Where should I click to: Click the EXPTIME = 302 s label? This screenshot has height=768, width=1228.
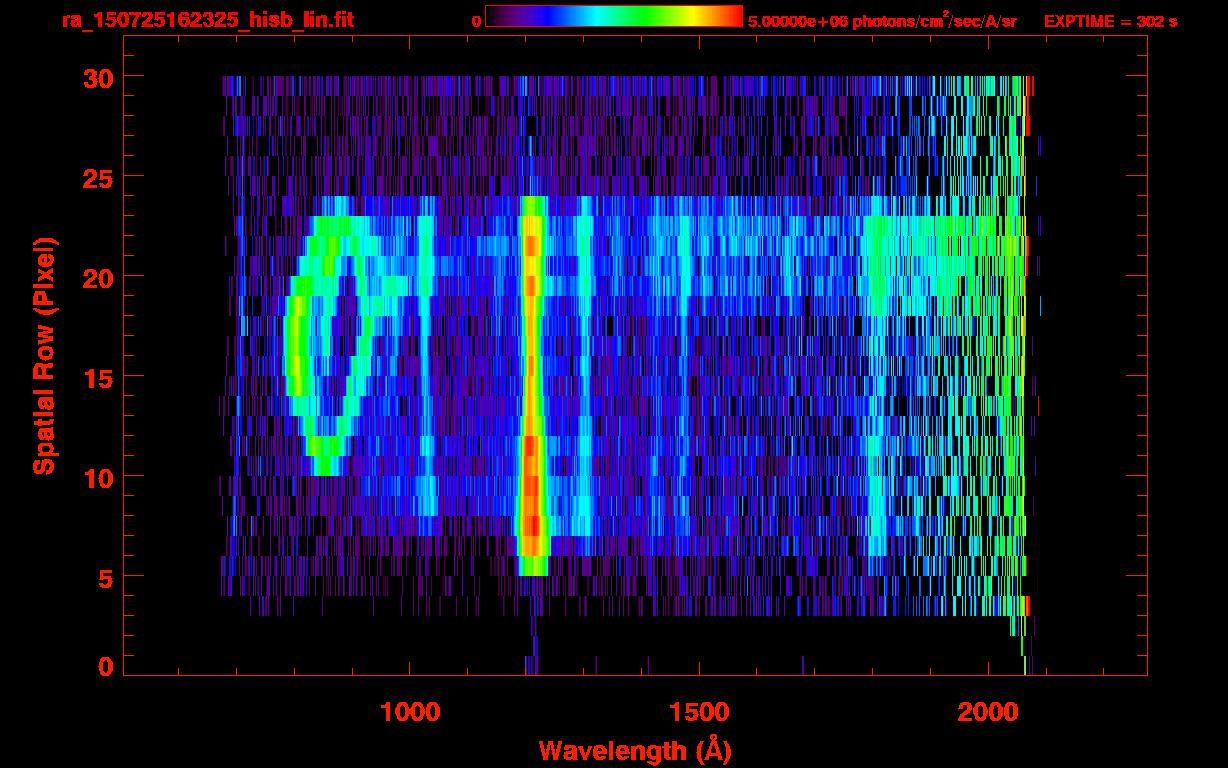point(1110,21)
